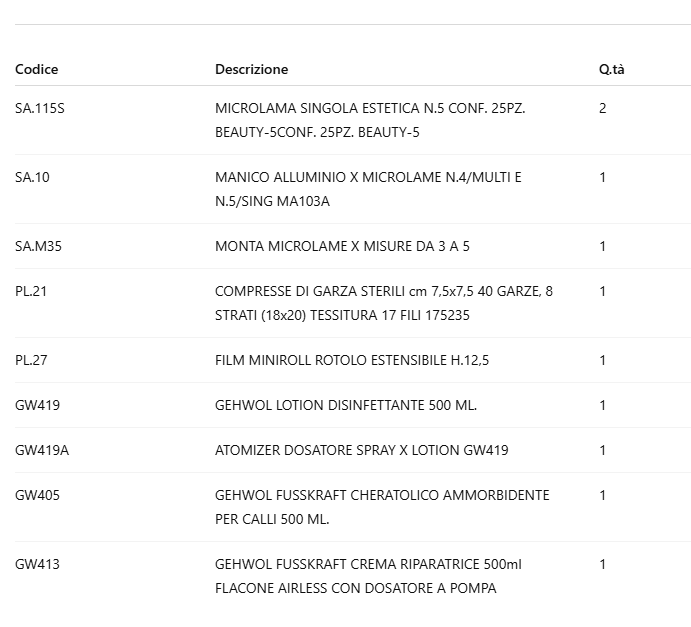Click quantity 2 in the SA.115S row

[603, 108]
